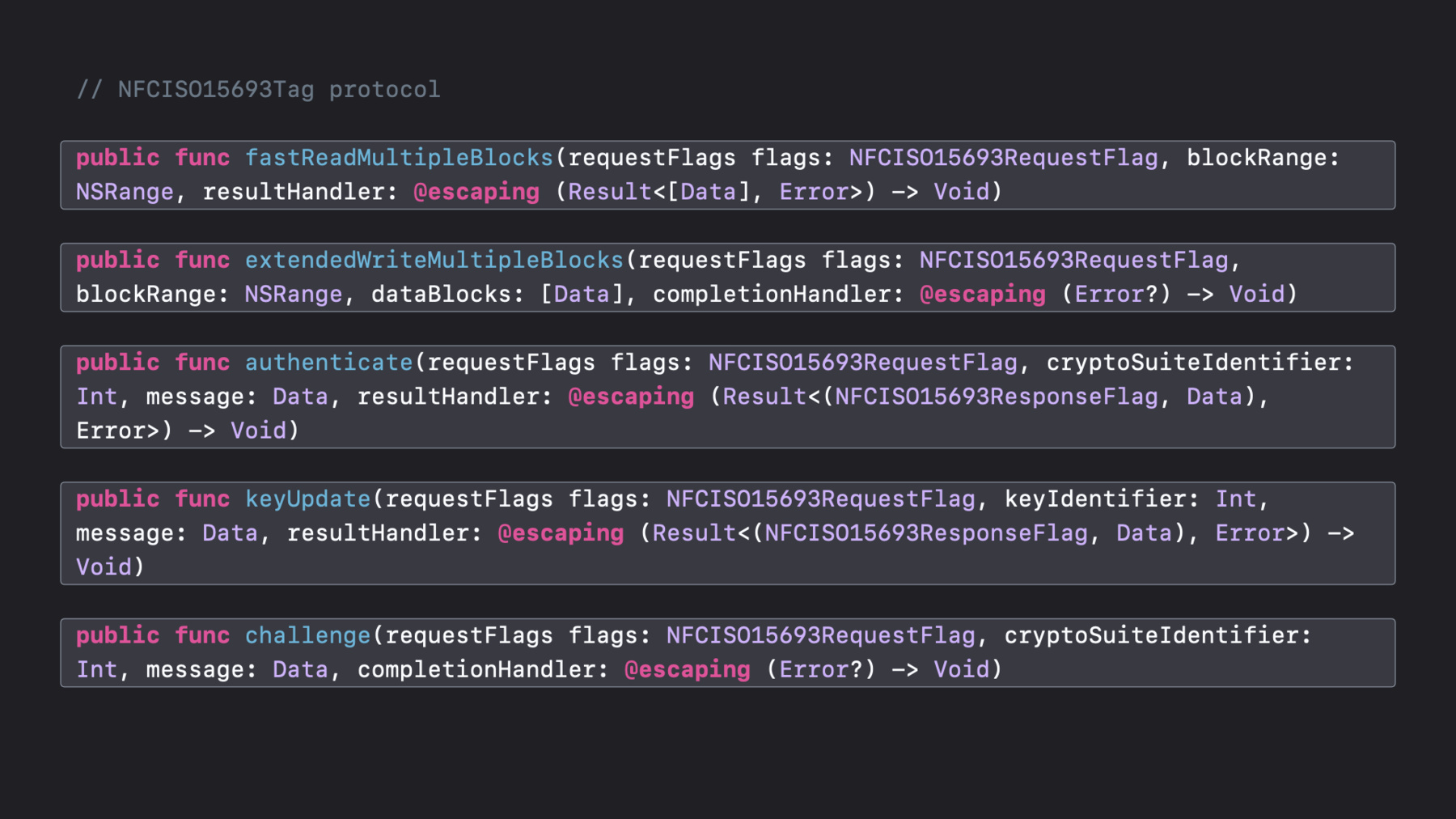Viewport: 1456px width, 819px height.
Task: Click NSRange type in fastReadMultipleBlocks block
Action: click(x=125, y=192)
